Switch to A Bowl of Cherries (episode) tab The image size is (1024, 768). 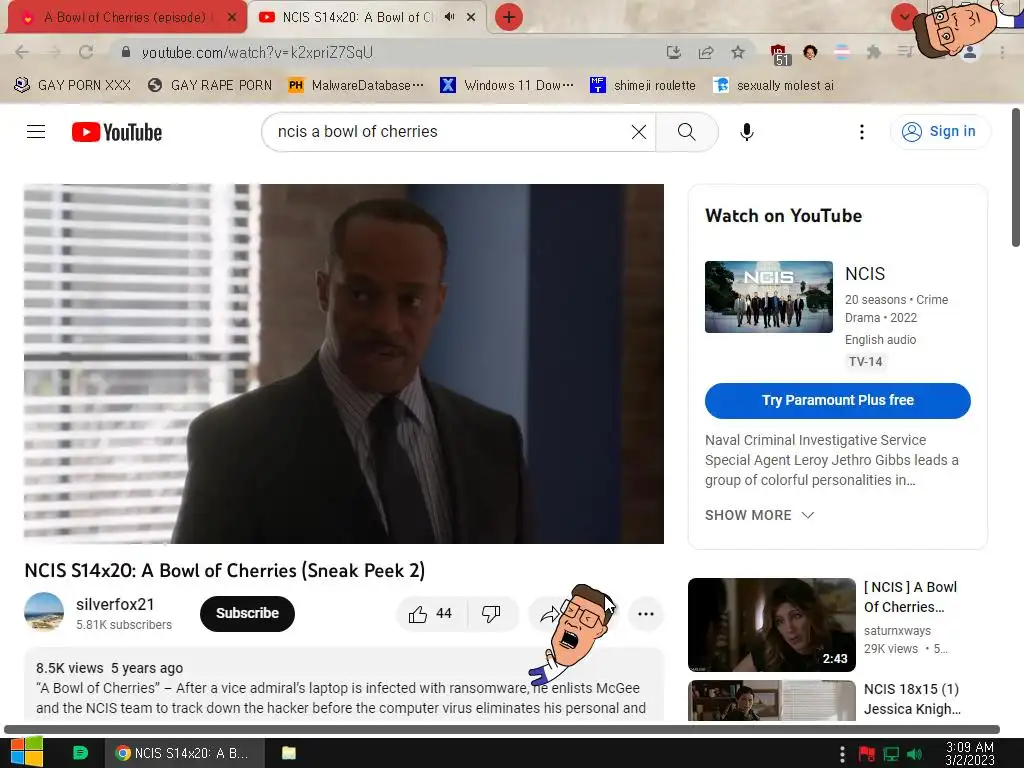pyautogui.click(x=124, y=18)
